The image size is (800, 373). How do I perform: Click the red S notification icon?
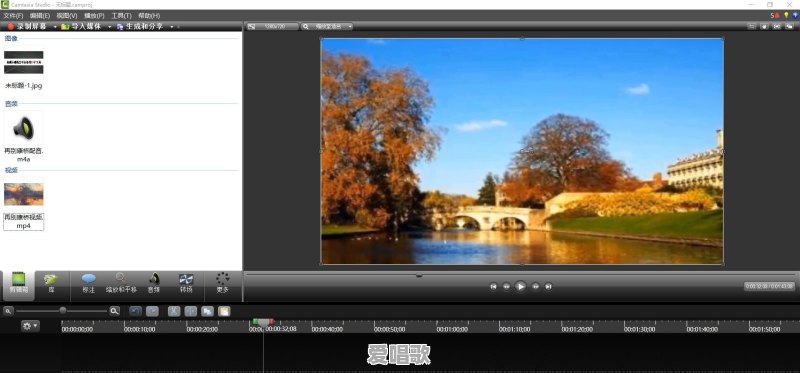click(x=775, y=16)
